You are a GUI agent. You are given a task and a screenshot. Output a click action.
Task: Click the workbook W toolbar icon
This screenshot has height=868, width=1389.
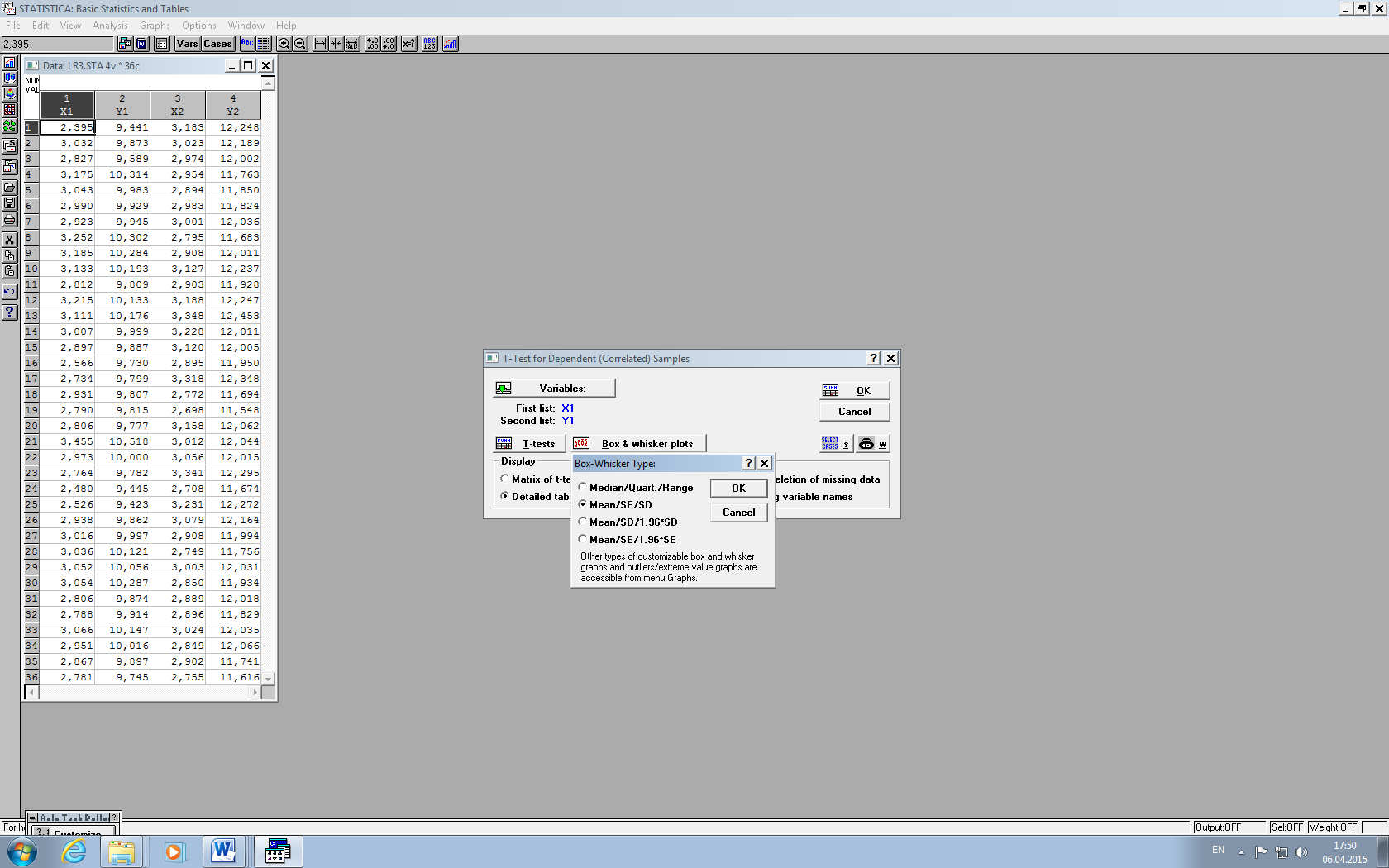pyautogui.click(x=141, y=44)
